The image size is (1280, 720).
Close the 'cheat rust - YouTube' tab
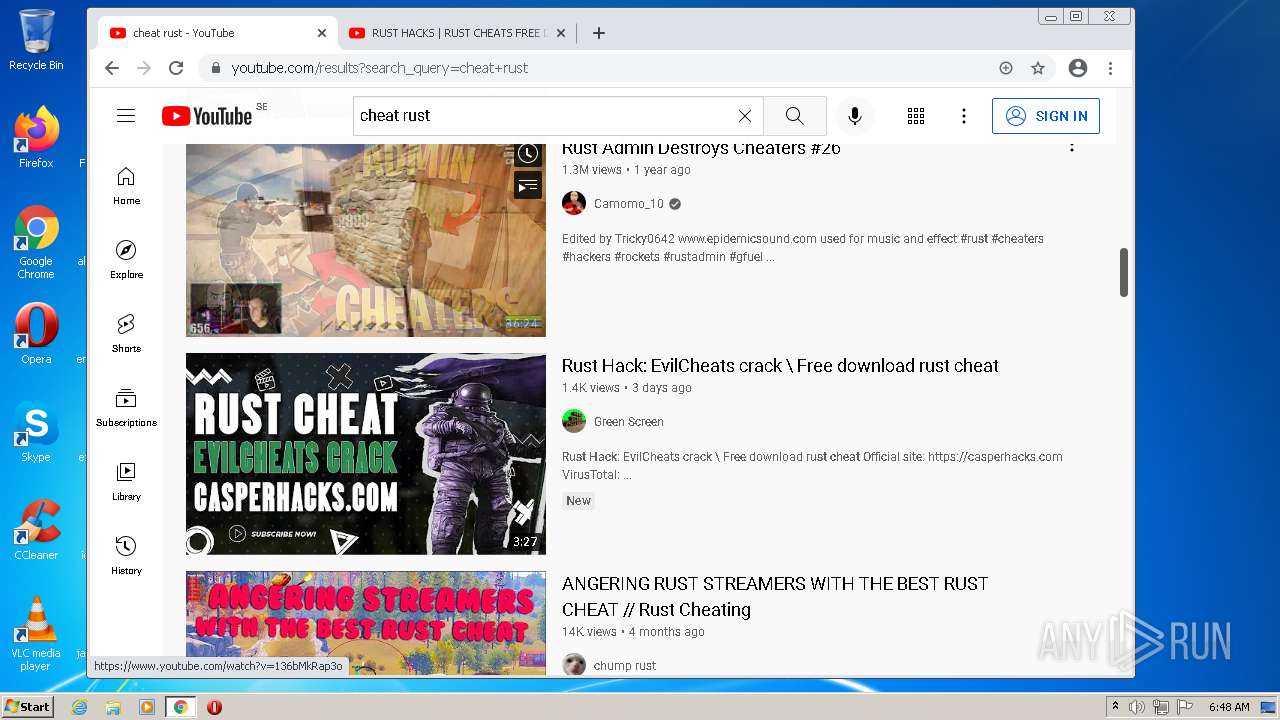click(x=322, y=33)
